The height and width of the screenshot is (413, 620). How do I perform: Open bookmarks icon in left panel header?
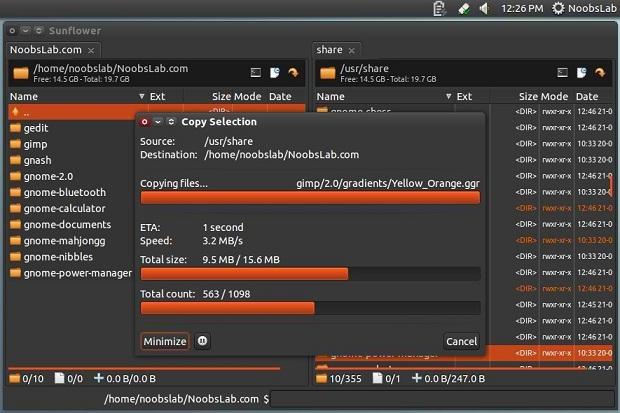(274, 73)
